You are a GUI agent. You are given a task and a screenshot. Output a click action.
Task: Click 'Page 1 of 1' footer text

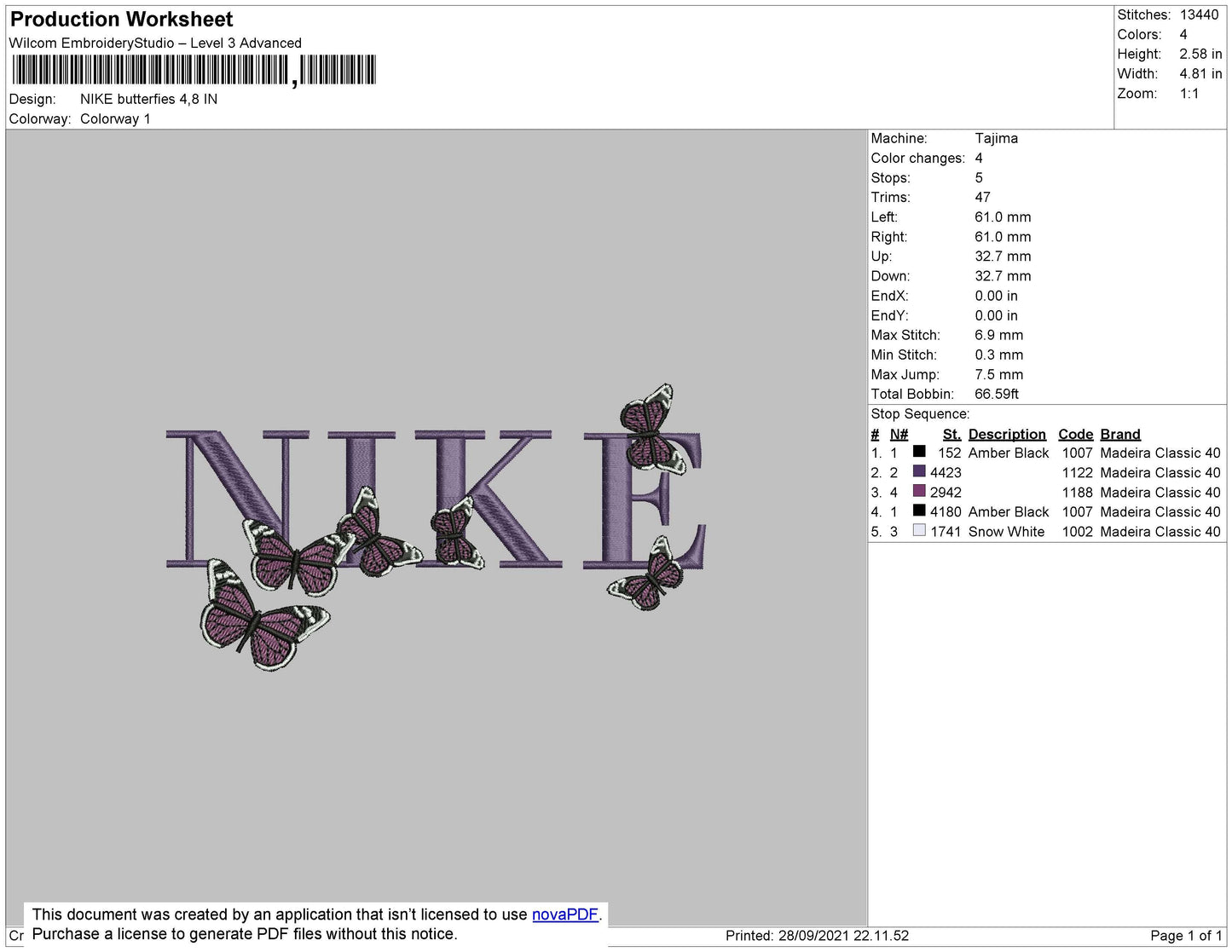click(1186, 936)
